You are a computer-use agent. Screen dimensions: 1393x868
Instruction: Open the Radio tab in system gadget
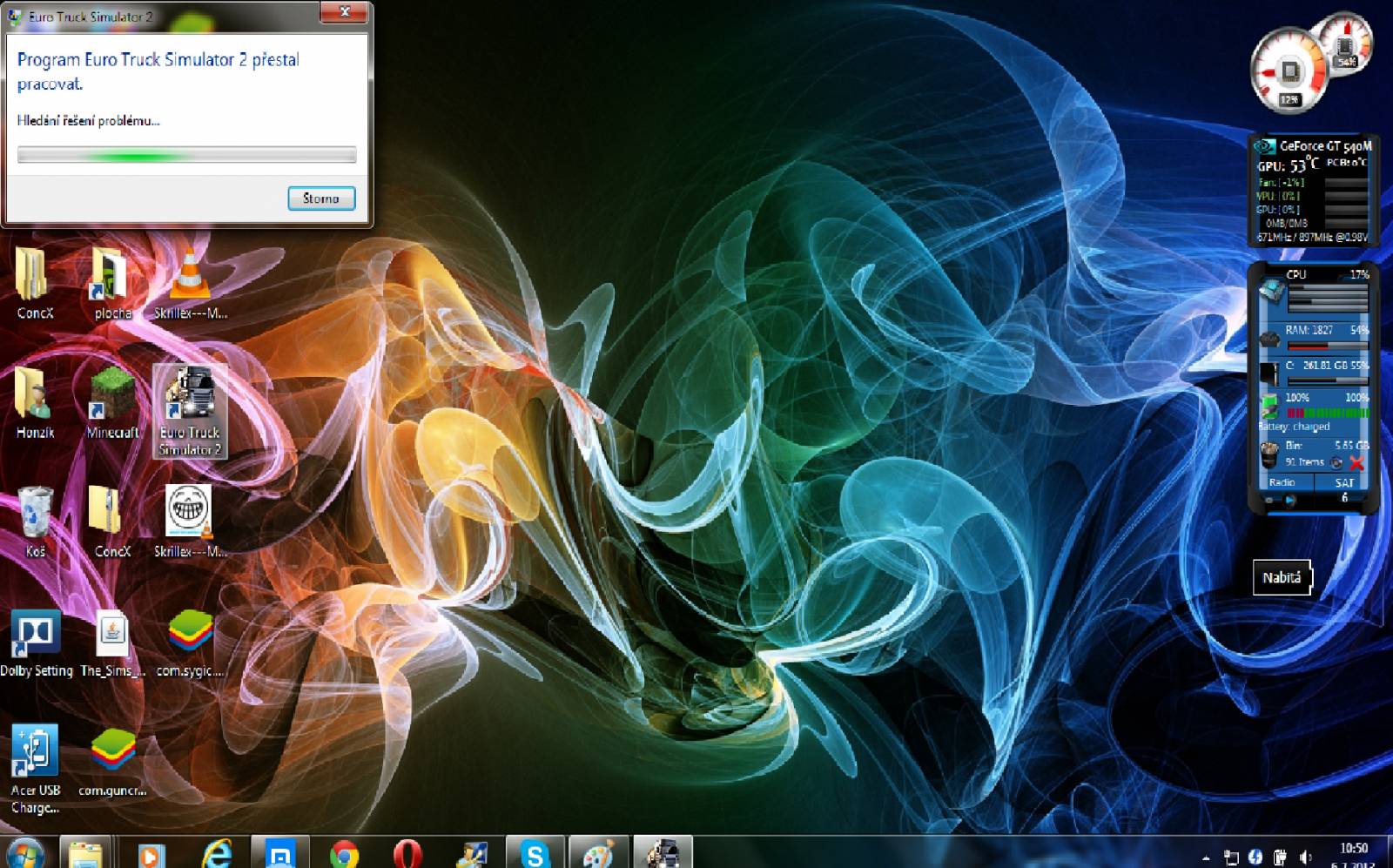[1282, 482]
